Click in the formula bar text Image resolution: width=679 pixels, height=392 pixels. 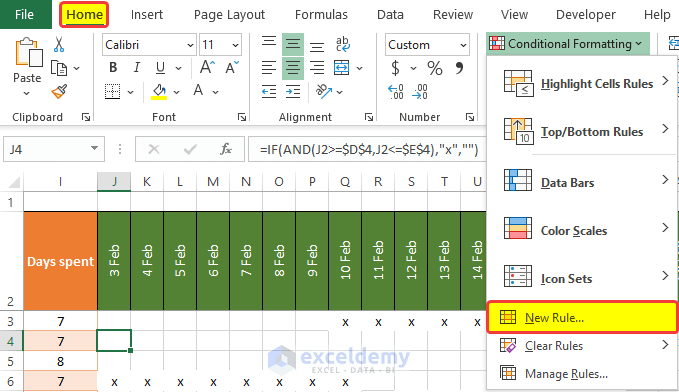tap(369, 149)
